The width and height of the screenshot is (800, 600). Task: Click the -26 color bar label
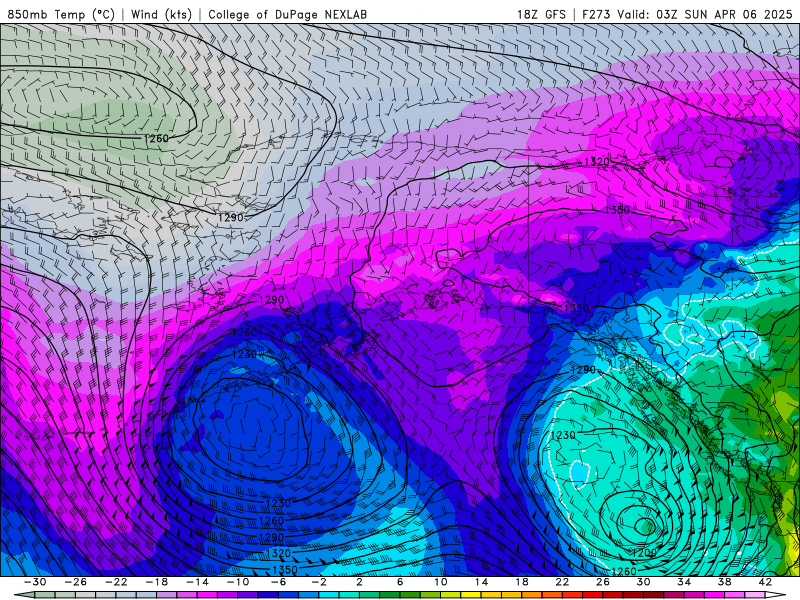pos(76,582)
